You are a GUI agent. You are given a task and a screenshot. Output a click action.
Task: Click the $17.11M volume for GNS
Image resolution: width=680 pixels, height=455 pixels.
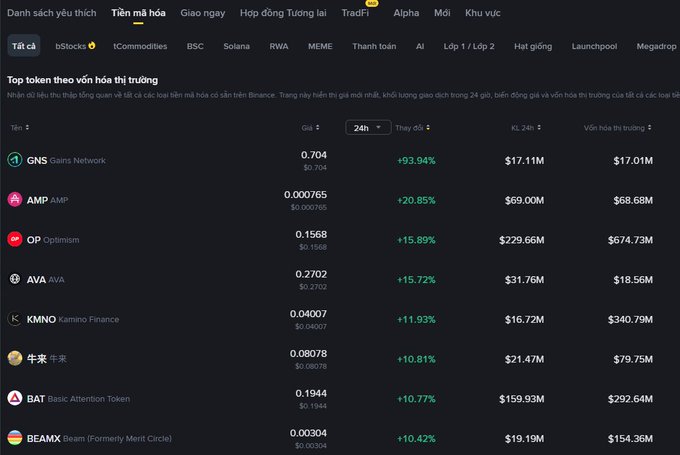524,160
